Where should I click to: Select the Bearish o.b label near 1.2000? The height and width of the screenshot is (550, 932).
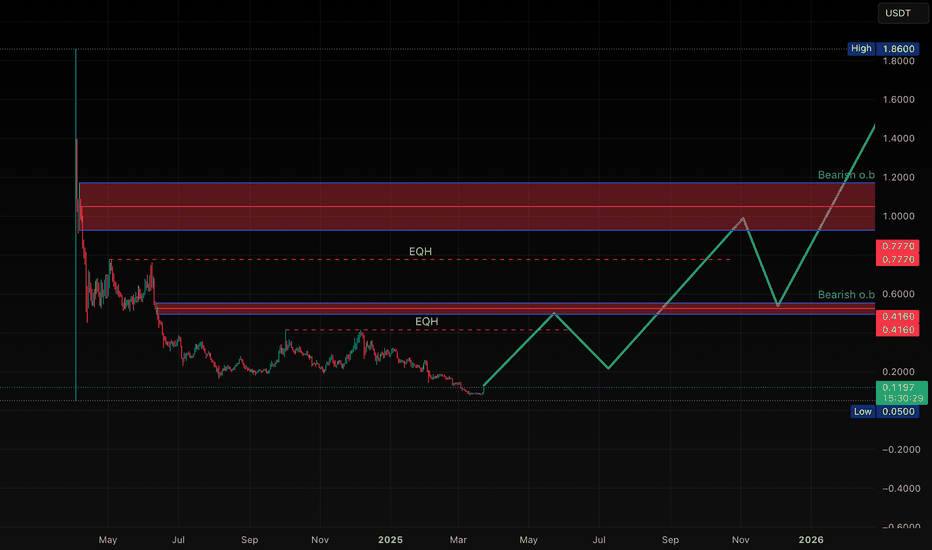[x=846, y=175]
